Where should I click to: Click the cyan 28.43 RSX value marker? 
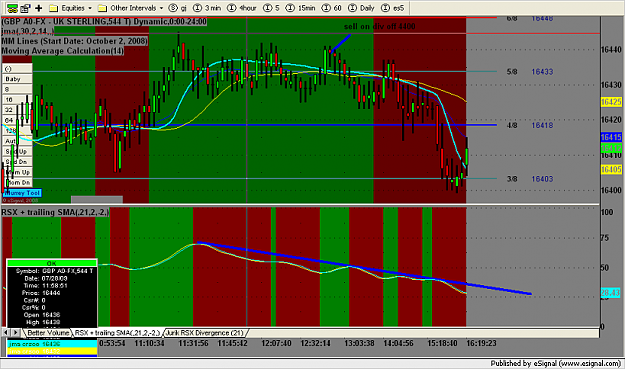point(610,293)
